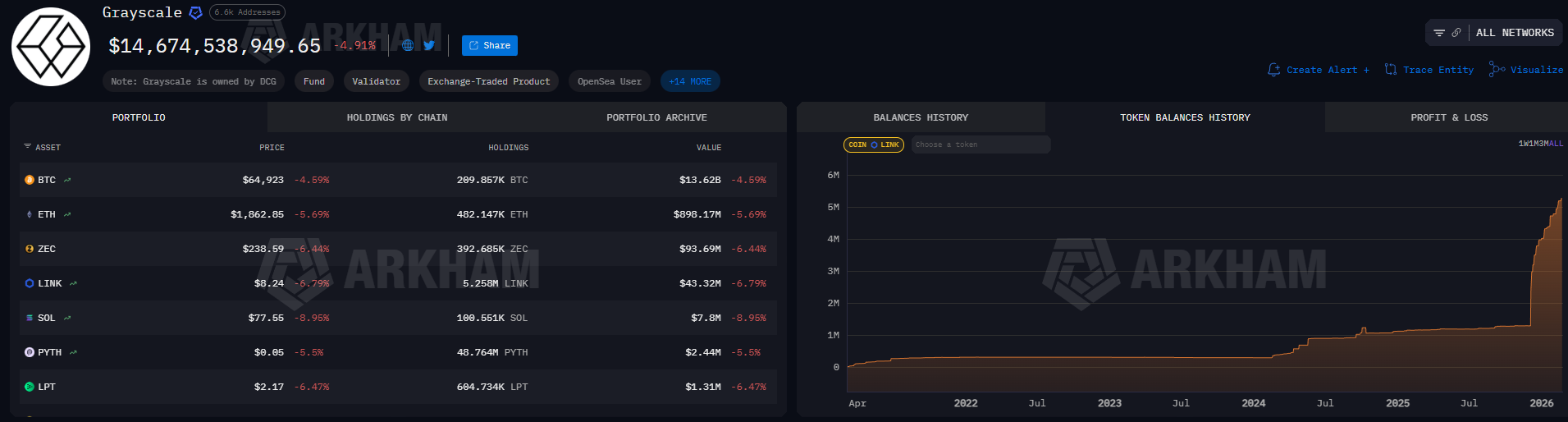Expand the '+14 MORE' tags
Screen dimensions: 1568x422
point(690,81)
